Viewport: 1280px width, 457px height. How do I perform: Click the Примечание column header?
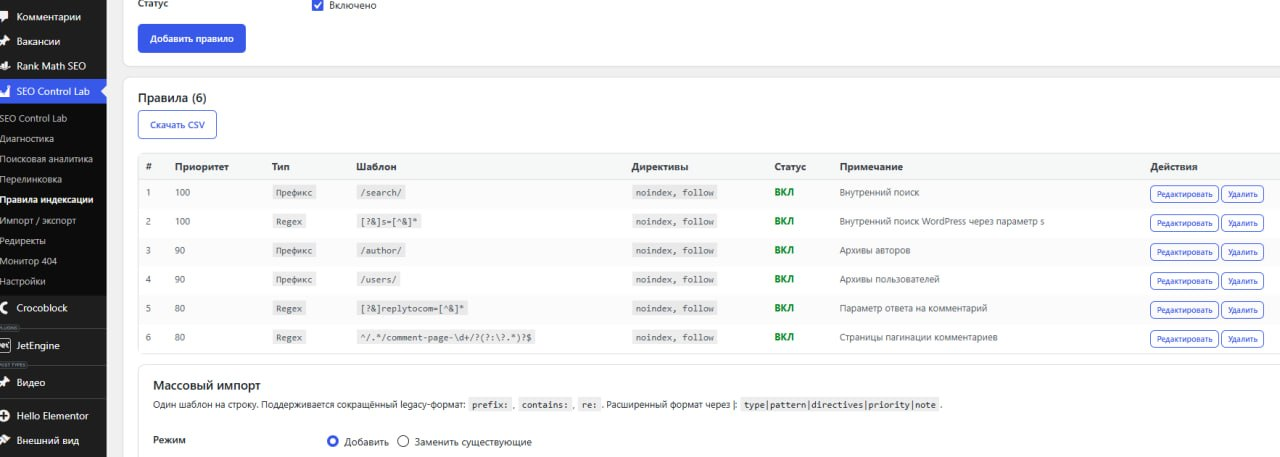[x=872, y=167]
